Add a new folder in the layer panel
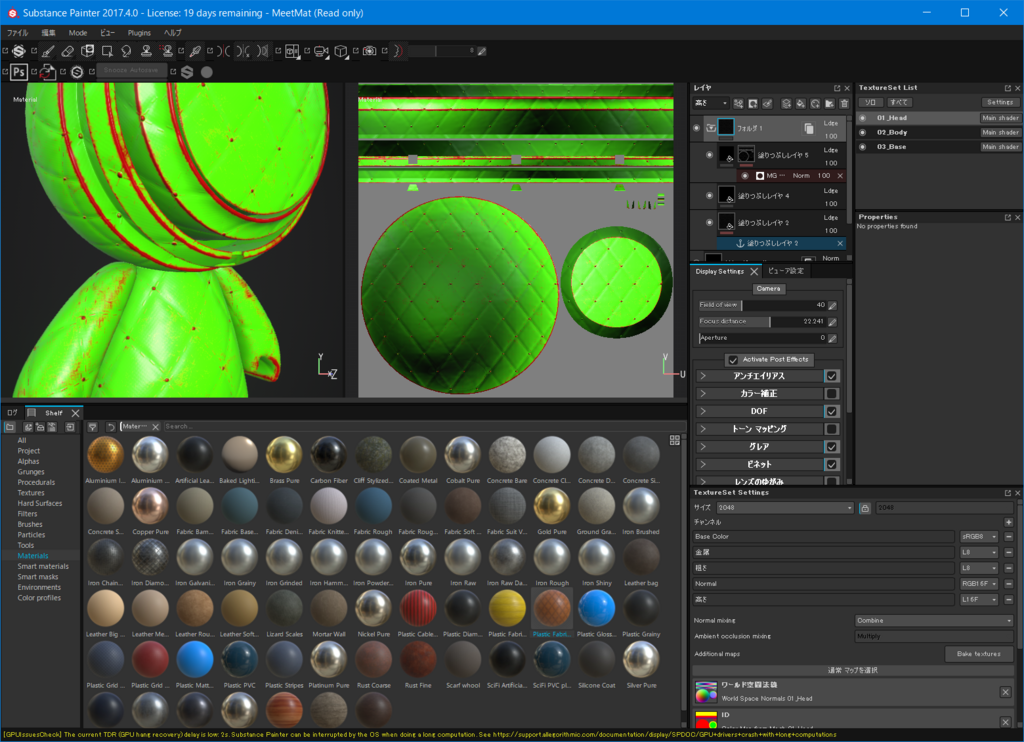1024x742 pixels. pyautogui.click(x=829, y=104)
